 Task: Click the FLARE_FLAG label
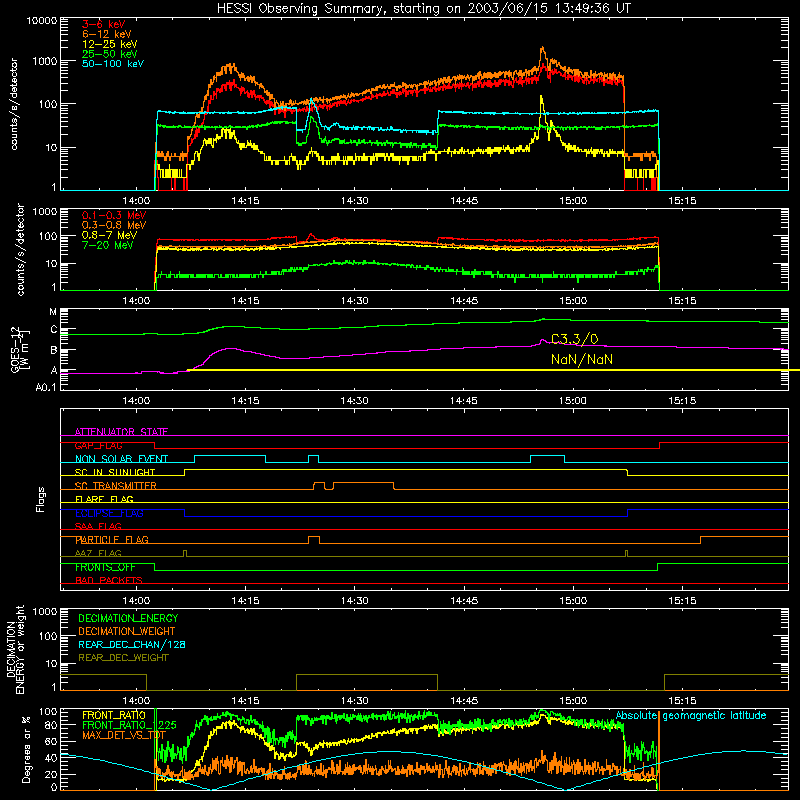click(x=104, y=499)
